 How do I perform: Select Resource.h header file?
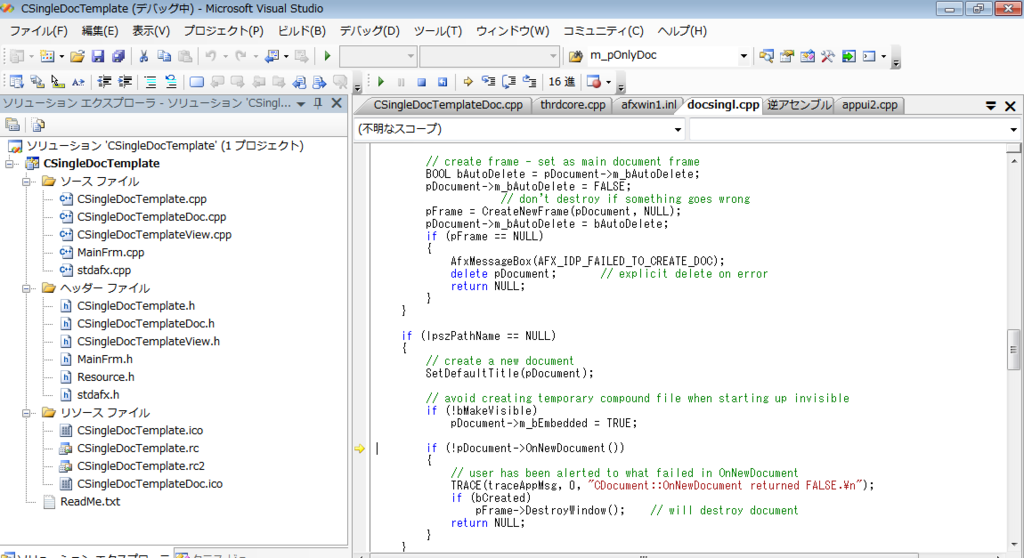pyautogui.click(x=106, y=377)
